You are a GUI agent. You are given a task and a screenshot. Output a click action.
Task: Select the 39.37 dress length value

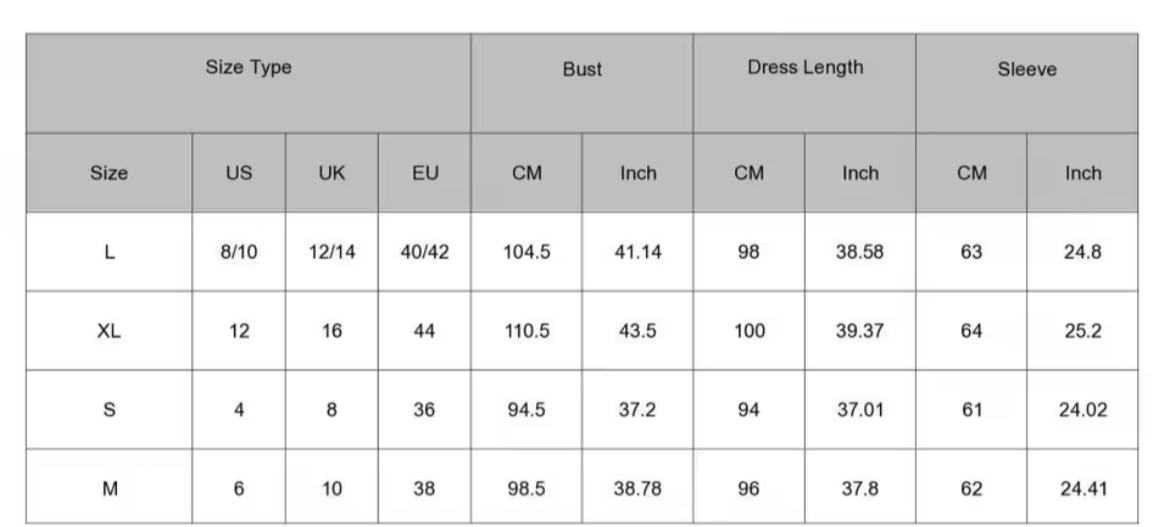860,331
